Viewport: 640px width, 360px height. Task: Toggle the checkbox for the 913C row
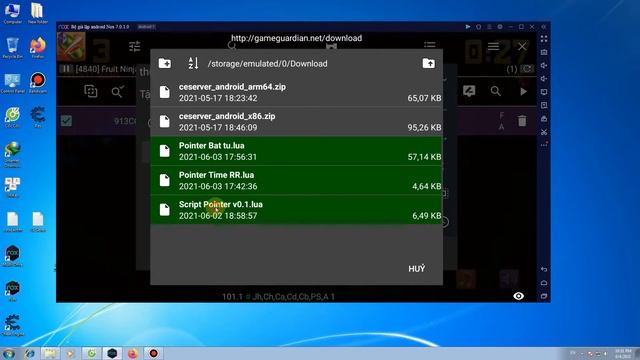coord(67,121)
